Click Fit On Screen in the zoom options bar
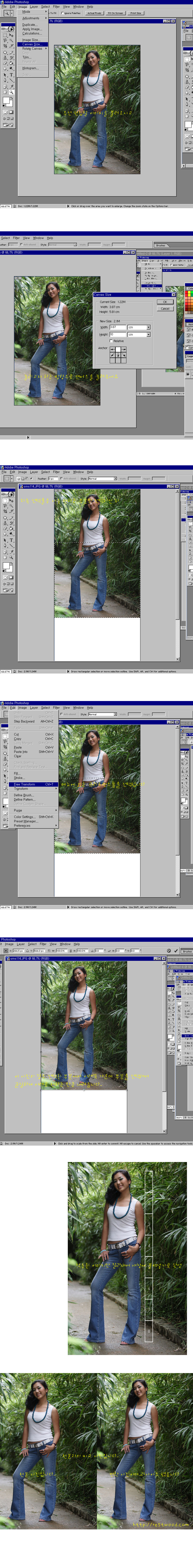193x1568 pixels. (x=115, y=13)
